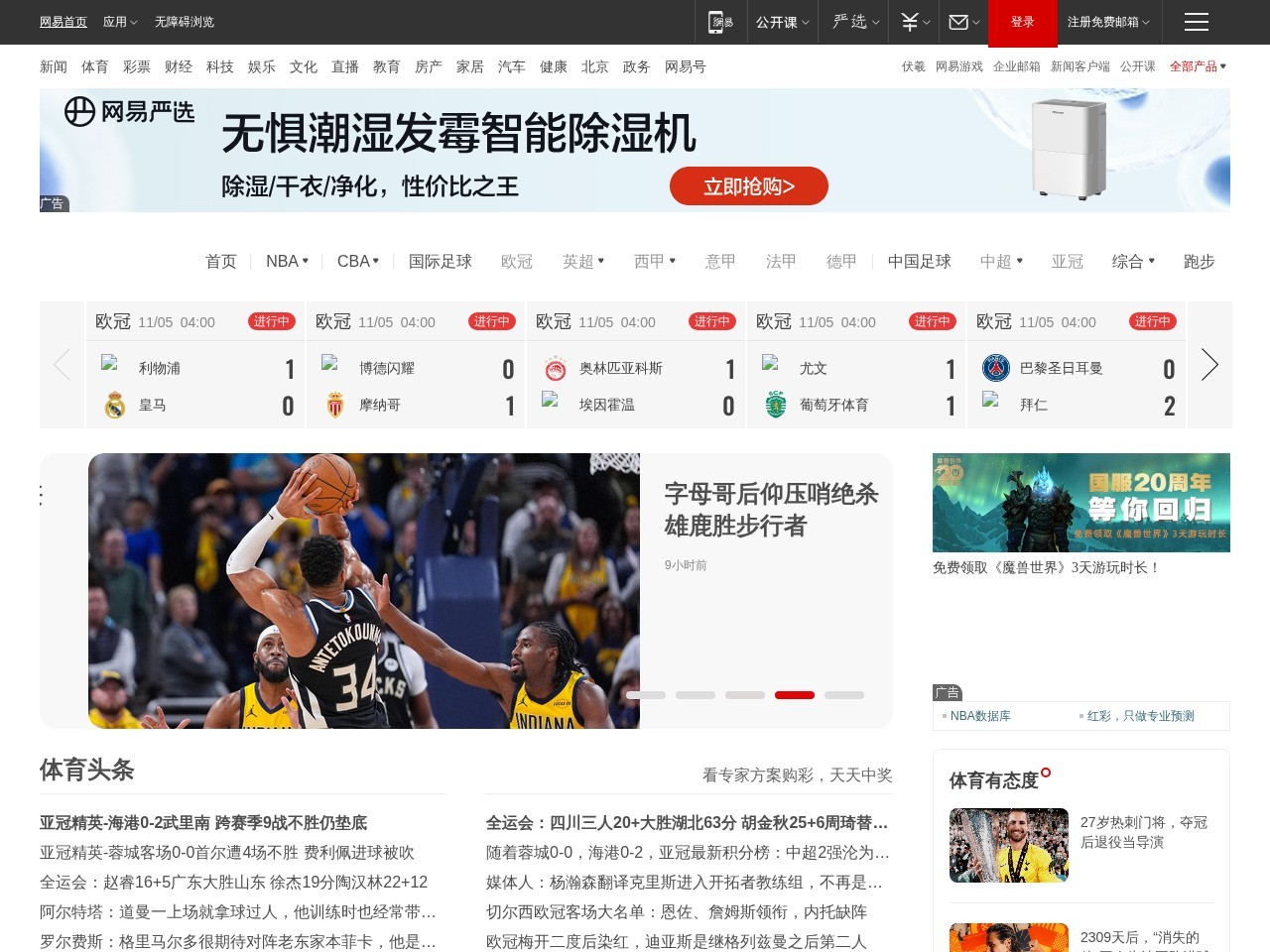Click the ¥ currency icon in top bar
Screen dimensions: 1270x952
(911, 21)
